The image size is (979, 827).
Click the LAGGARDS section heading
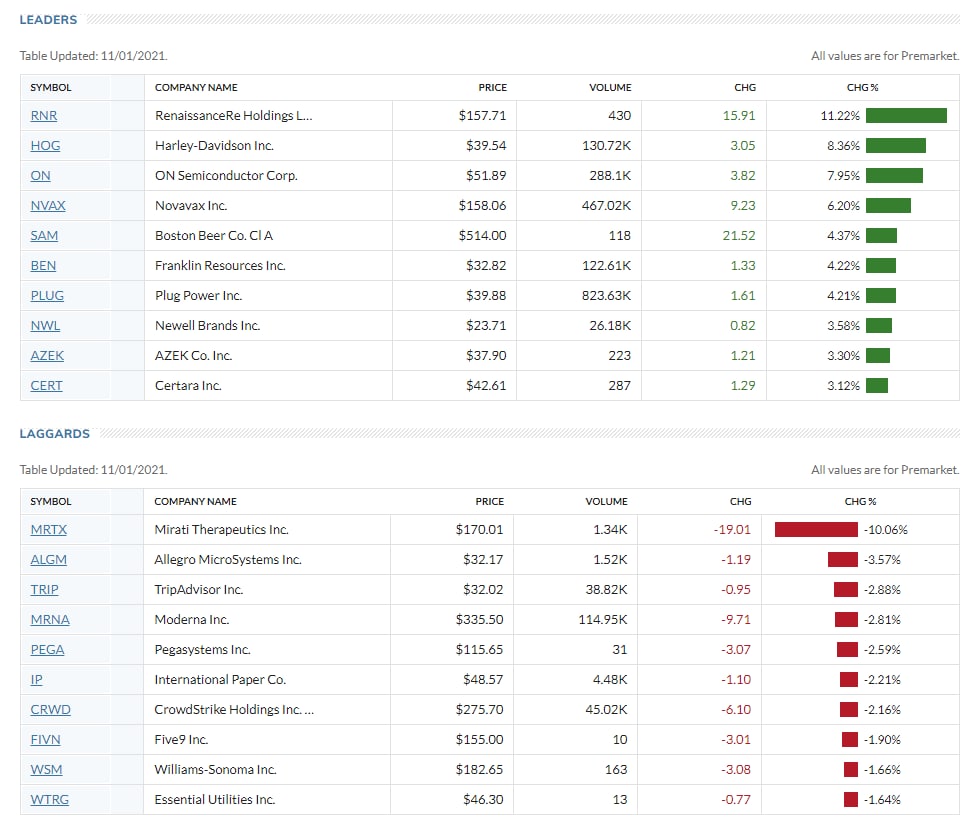click(x=54, y=433)
